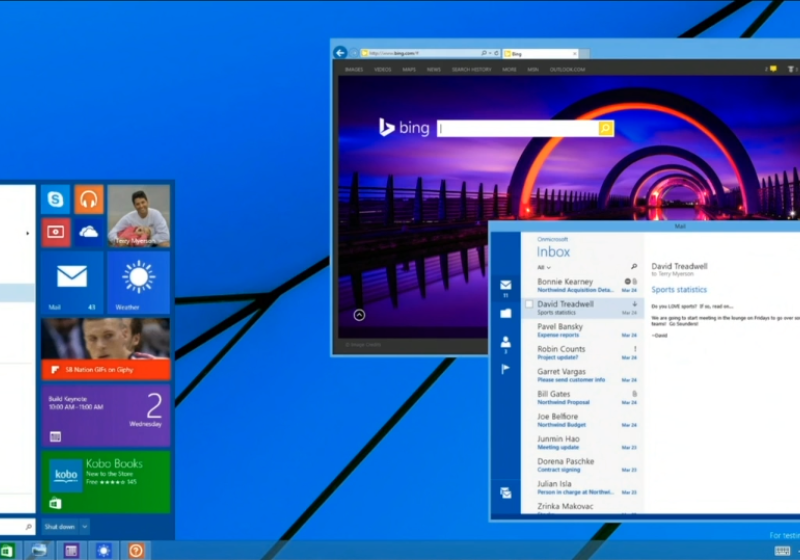Open the Weather tile in Start menu
The height and width of the screenshot is (560, 800).
tap(139, 282)
